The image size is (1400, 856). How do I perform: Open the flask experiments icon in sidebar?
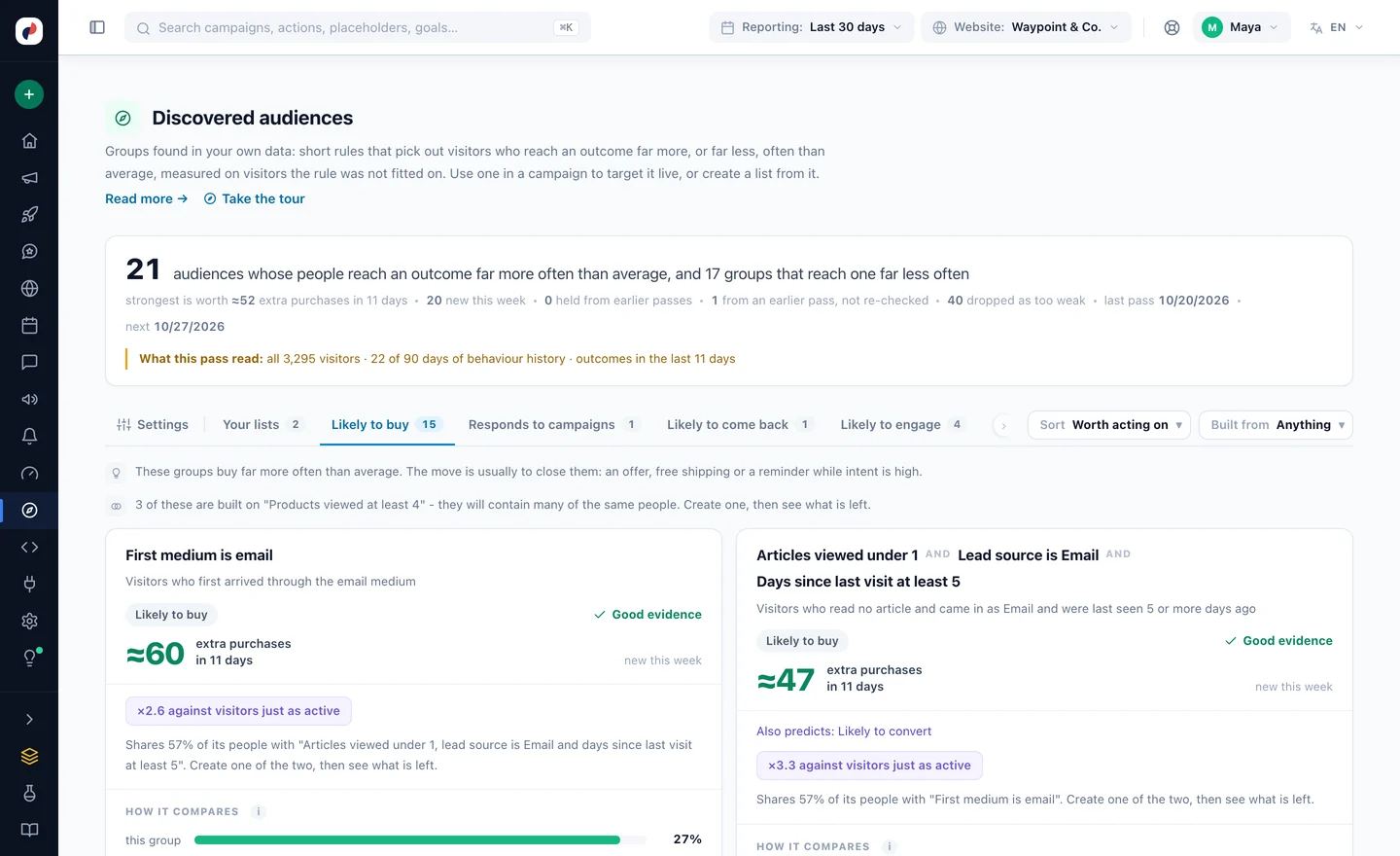point(29,794)
